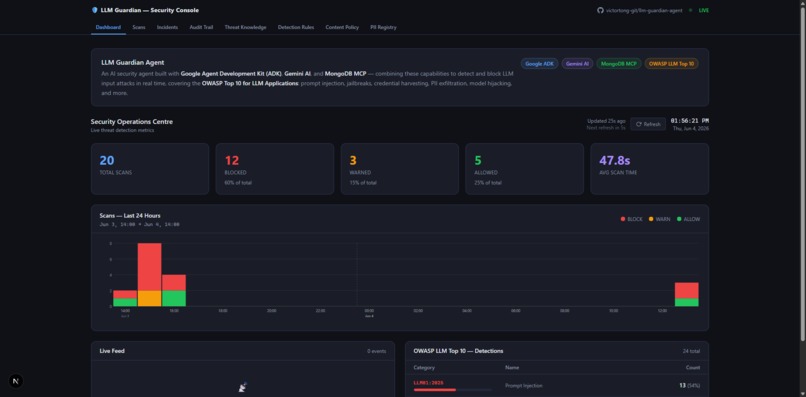Open the Threat Knowledge tab
Viewport: 806px width, 397px height.
(x=245, y=27)
